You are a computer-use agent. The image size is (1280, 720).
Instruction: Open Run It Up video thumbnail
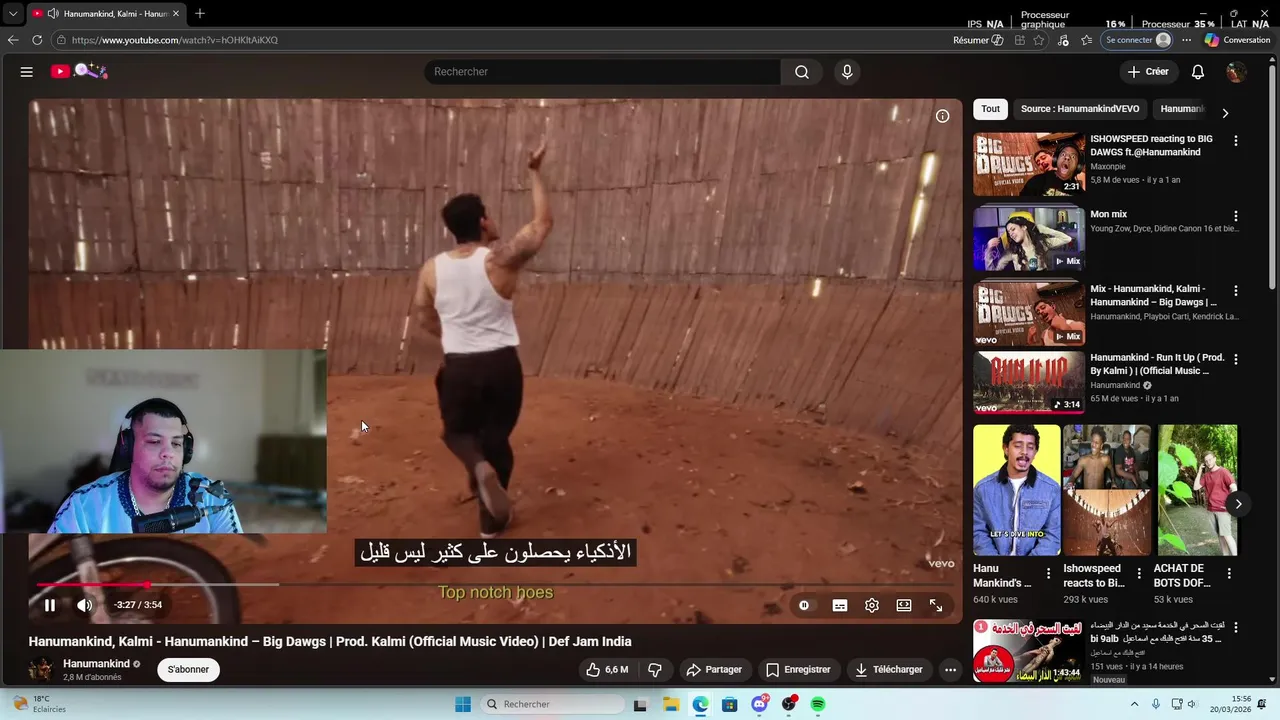(1029, 382)
